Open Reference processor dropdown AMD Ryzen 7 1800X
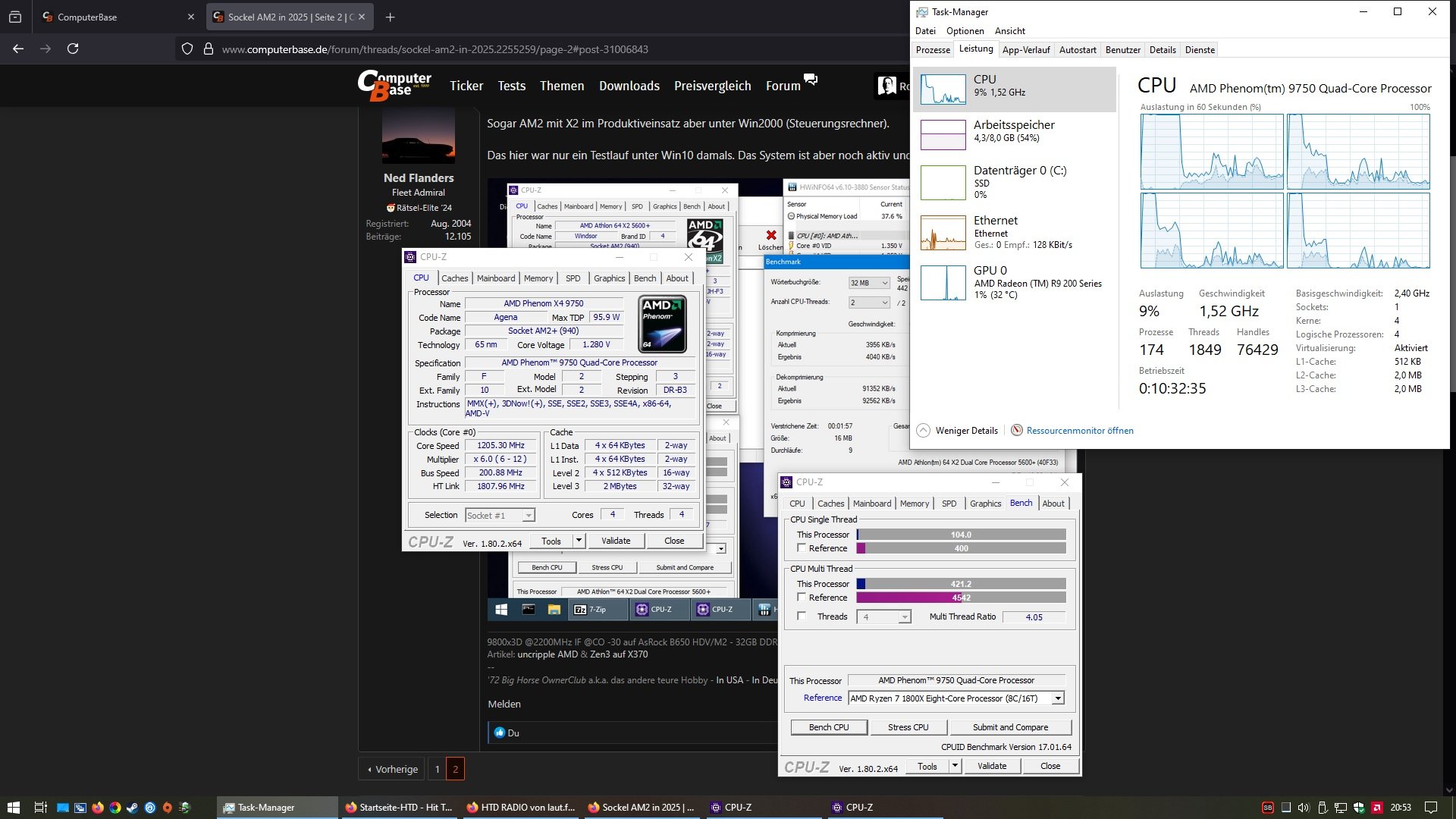Image resolution: width=1456 pixels, height=819 pixels. tap(1057, 698)
